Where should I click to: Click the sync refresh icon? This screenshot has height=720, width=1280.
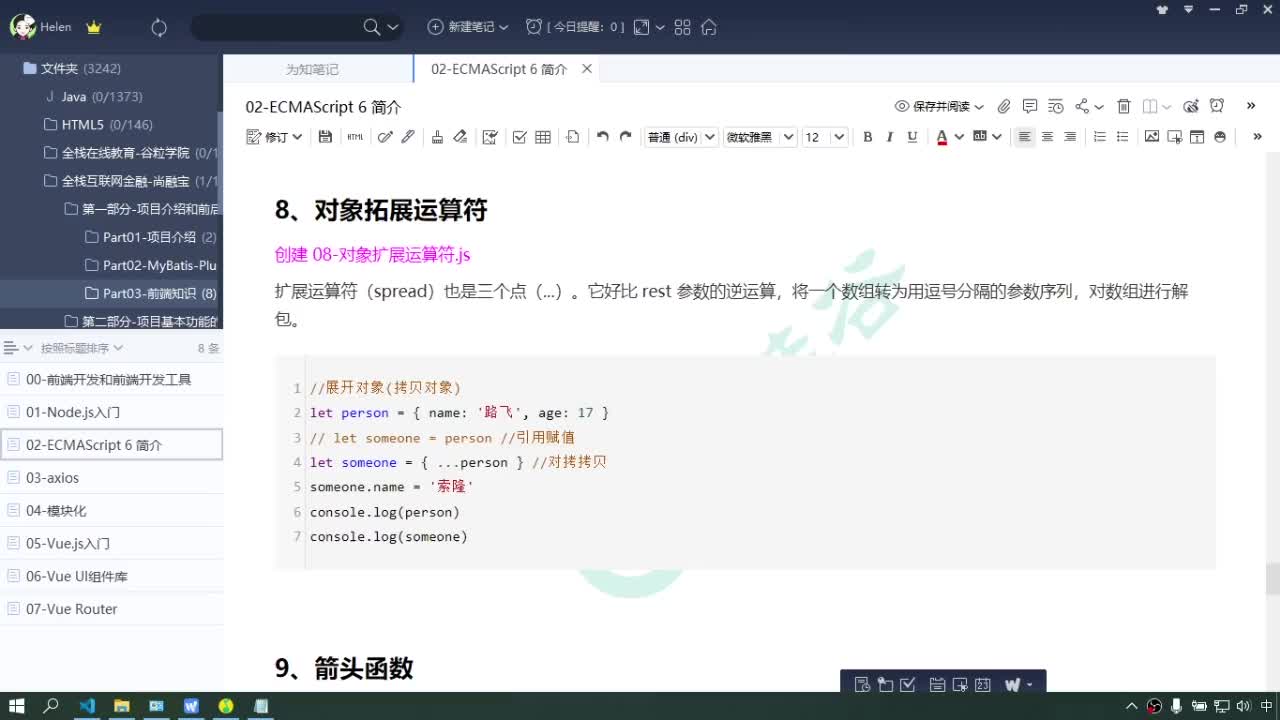point(159,27)
